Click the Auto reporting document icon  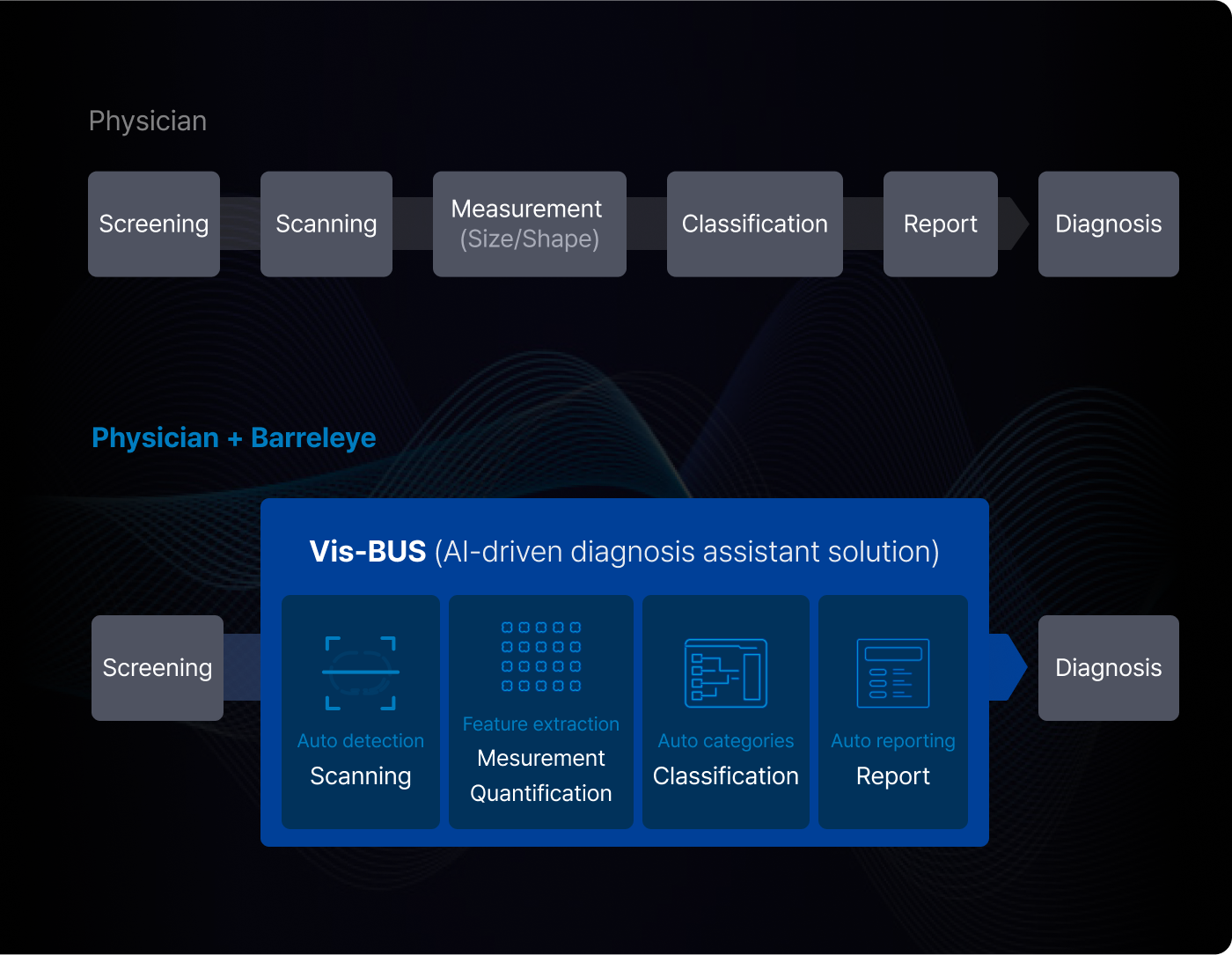click(893, 673)
